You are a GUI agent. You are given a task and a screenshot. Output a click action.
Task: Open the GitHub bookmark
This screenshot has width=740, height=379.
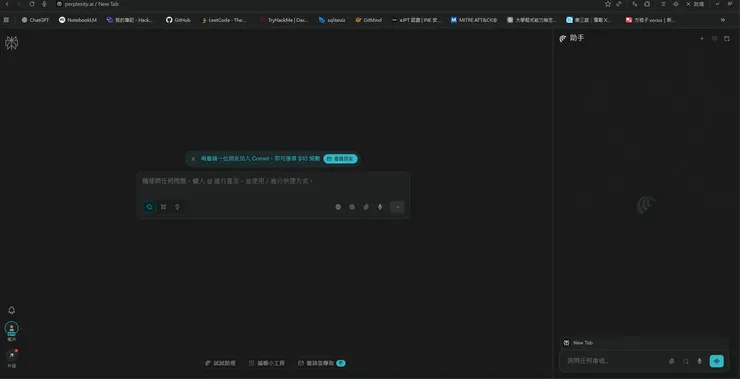click(178, 20)
